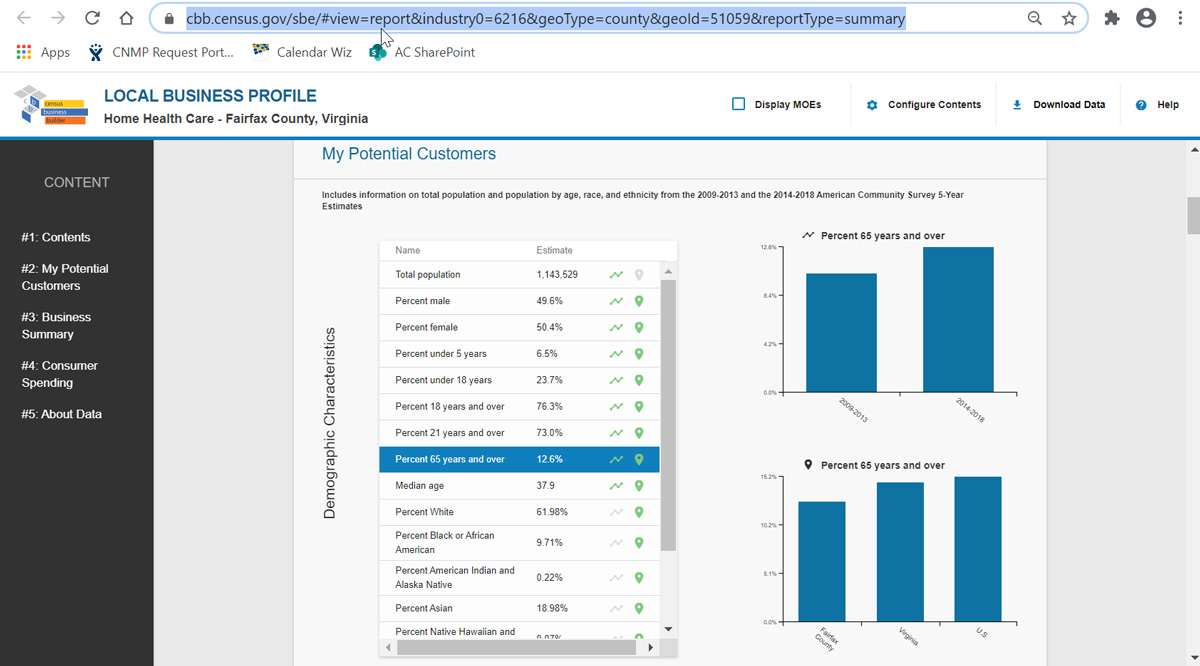1200x666 pixels.
Task: Bookmark this page with the star icon
Action: (1069, 18)
